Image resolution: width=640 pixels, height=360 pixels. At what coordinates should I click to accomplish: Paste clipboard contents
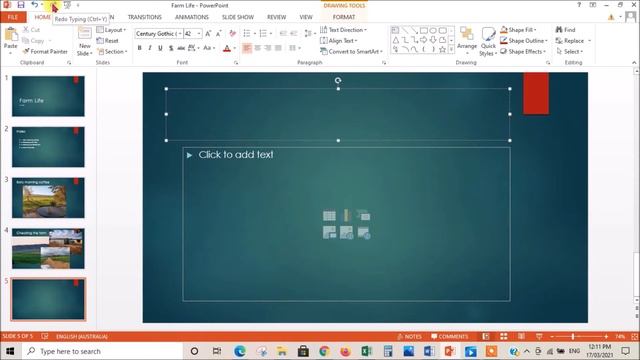tap(11, 38)
